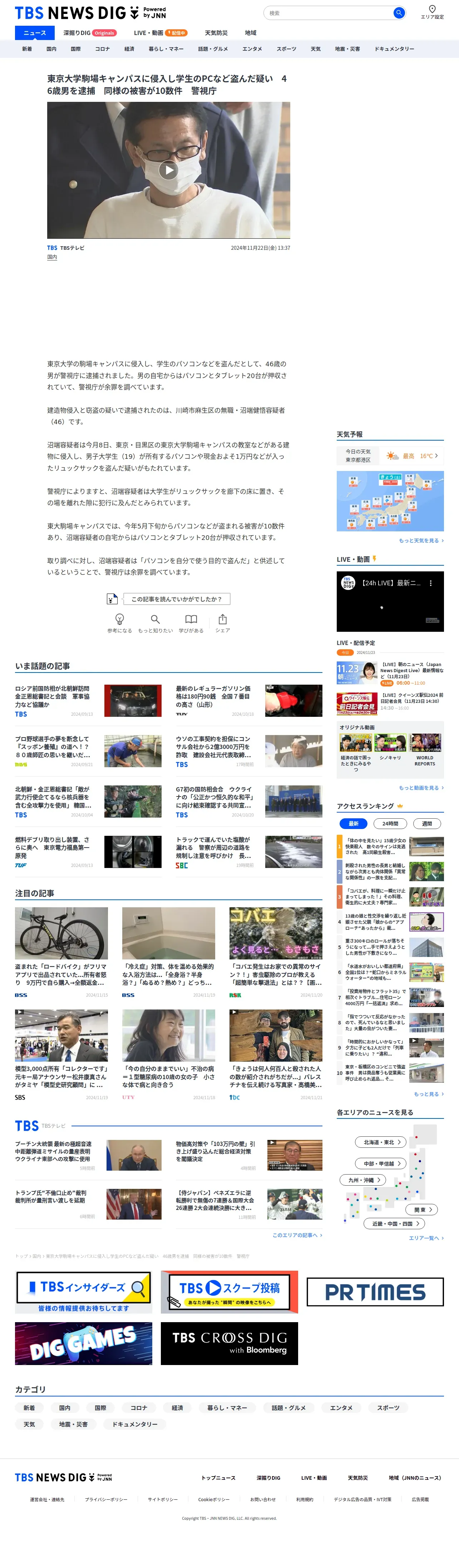
Task: Select the 地域 tab in the header
Action: [251, 33]
